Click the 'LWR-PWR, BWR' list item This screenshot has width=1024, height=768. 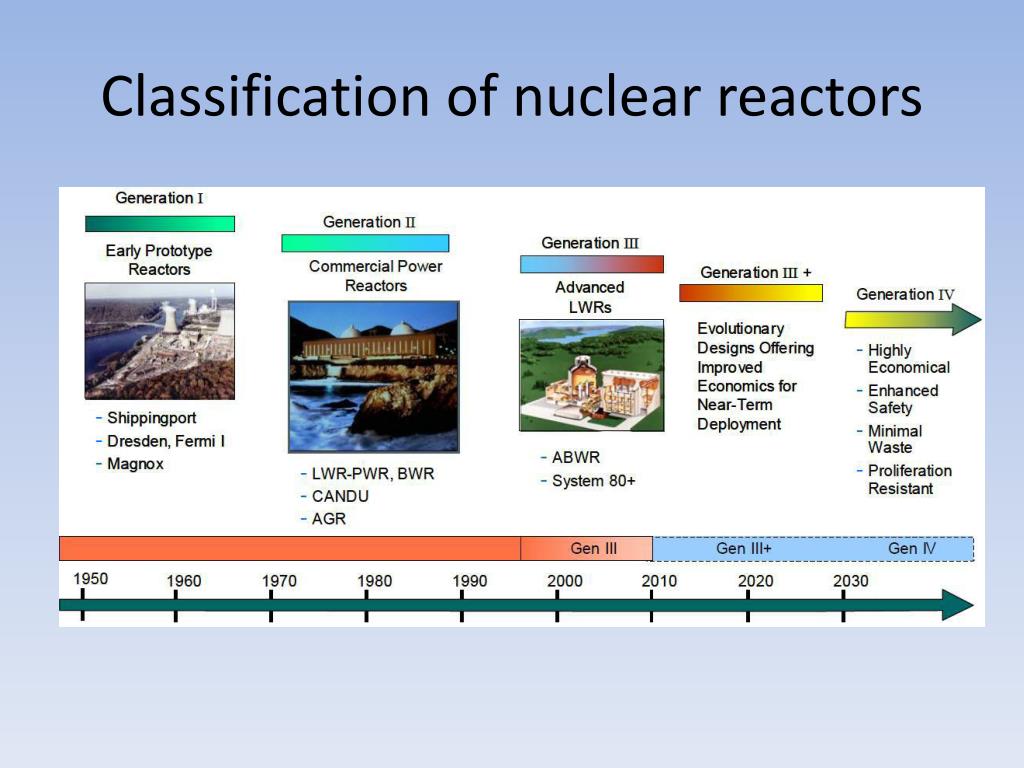(373, 473)
